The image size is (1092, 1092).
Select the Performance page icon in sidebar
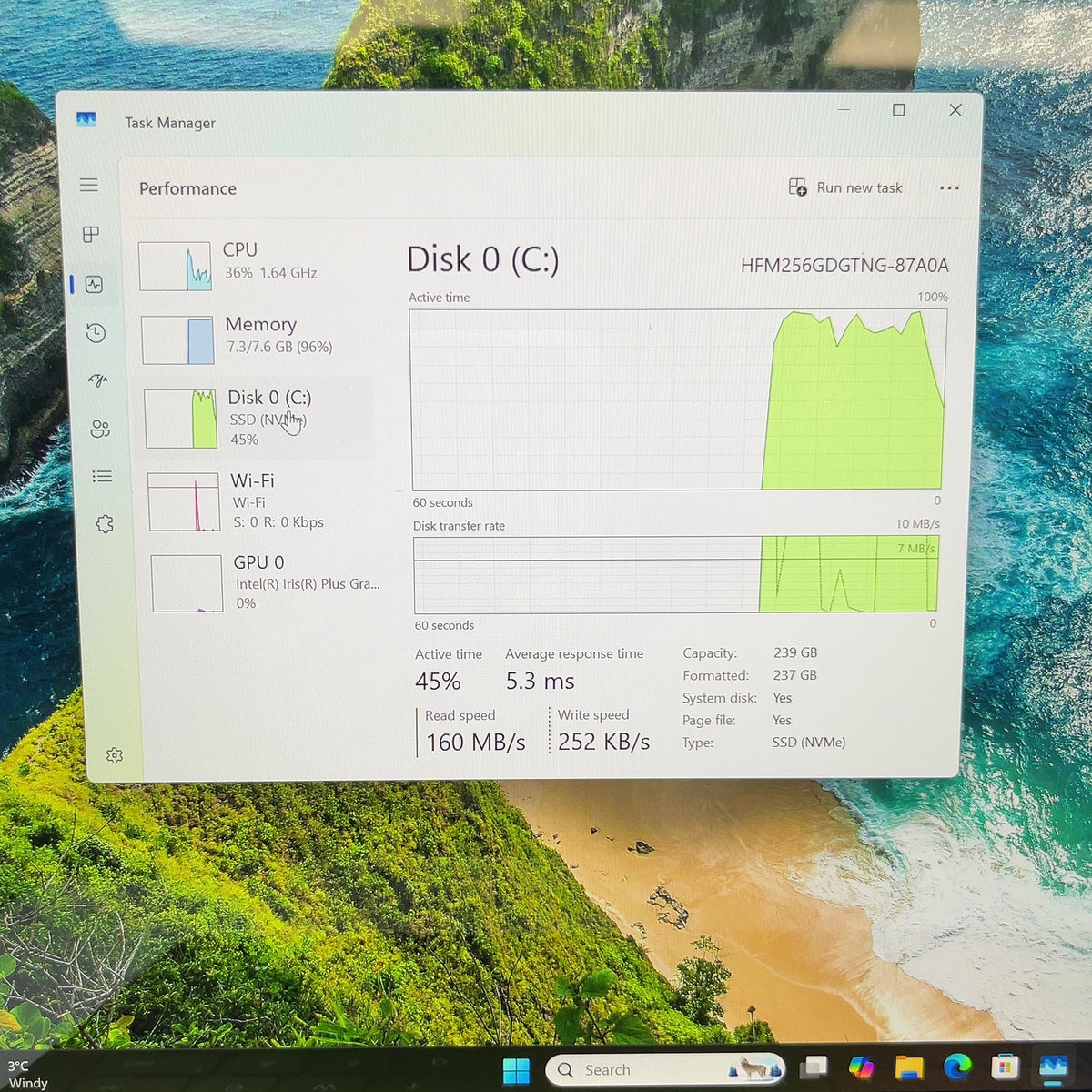coord(94,284)
